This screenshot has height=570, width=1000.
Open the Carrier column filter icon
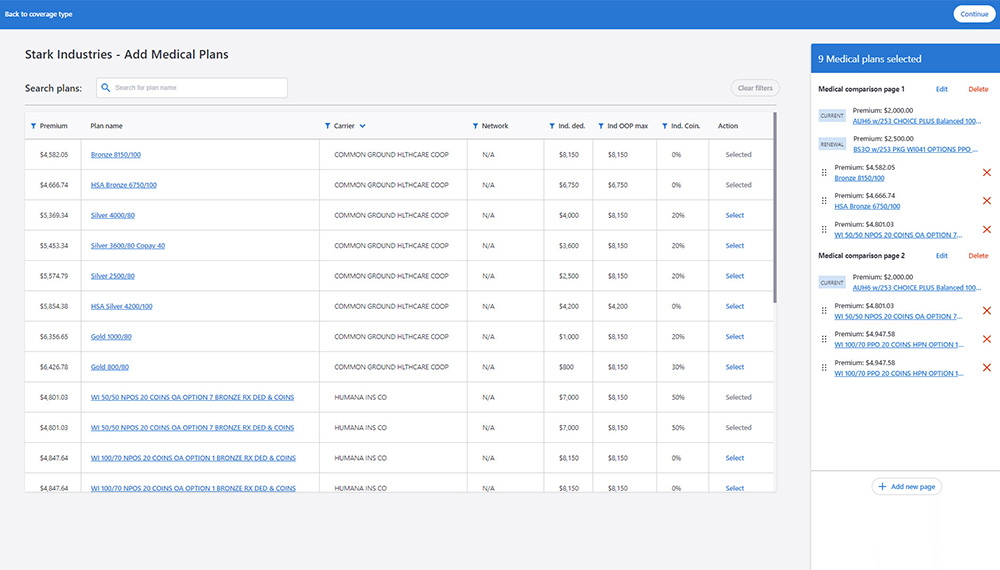tap(327, 126)
